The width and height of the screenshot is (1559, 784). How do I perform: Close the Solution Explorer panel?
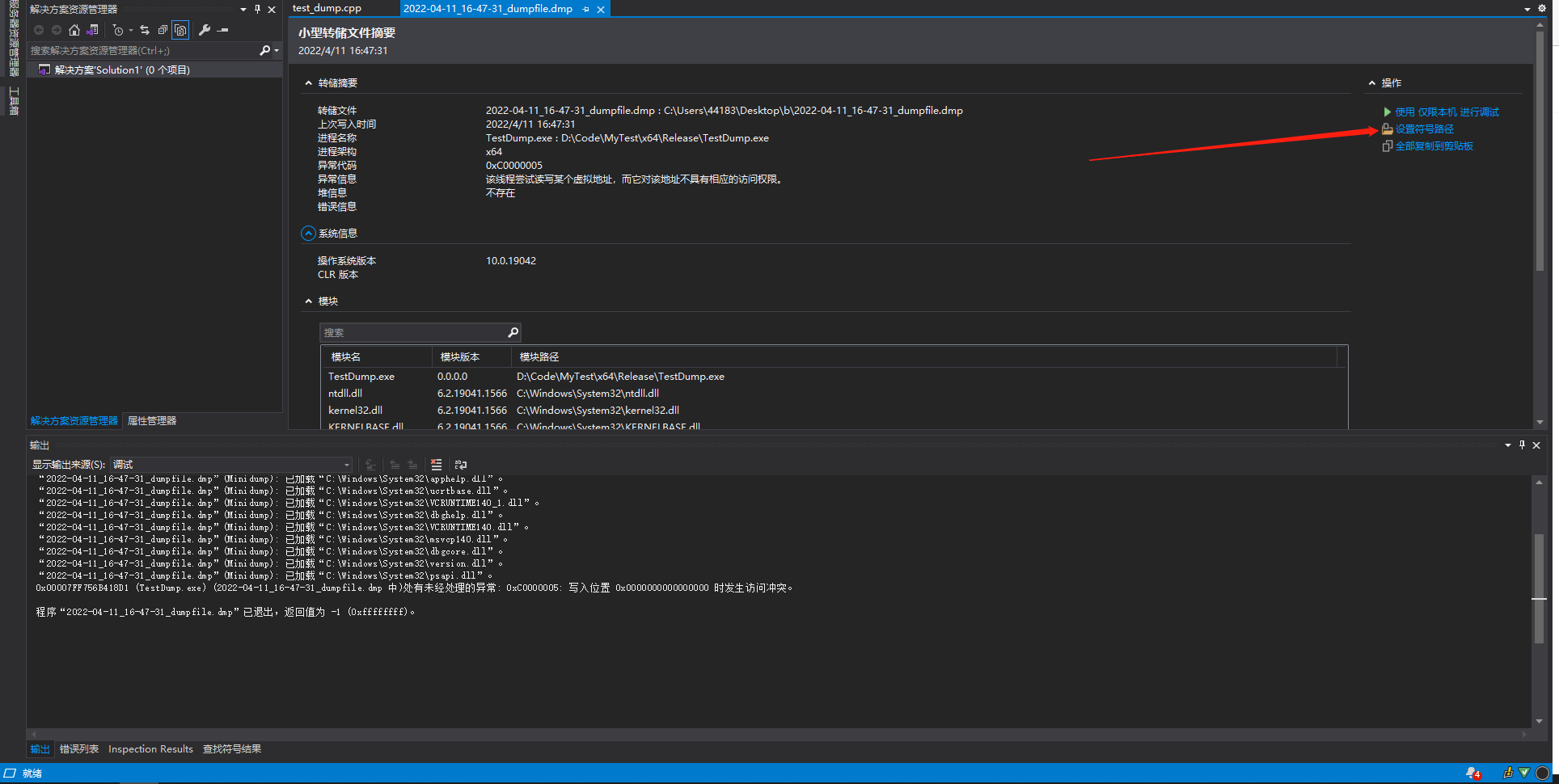(x=272, y=9)
